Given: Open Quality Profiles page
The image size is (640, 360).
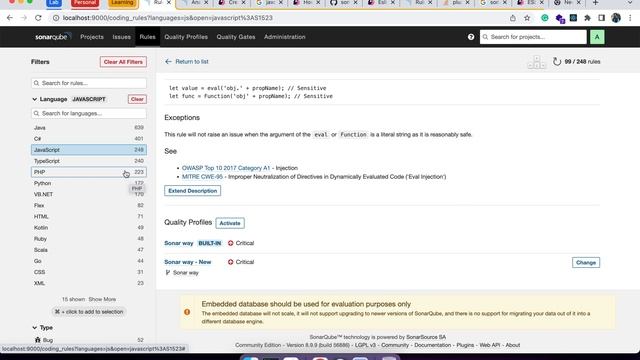Looking at the screenshot, I should coord(186,37).
